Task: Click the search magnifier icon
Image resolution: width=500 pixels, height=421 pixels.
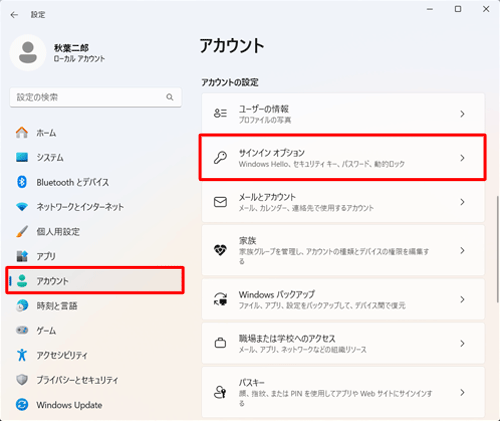Action: (170, 97)
